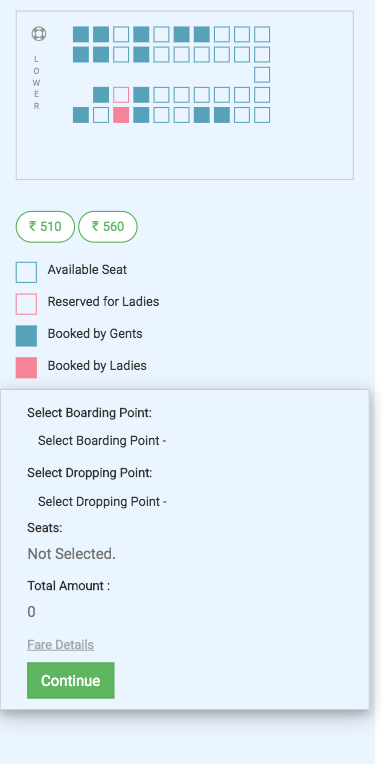Click the Reserved for Ladies legend box
The image size is (382, 764).
click(26, 304)
